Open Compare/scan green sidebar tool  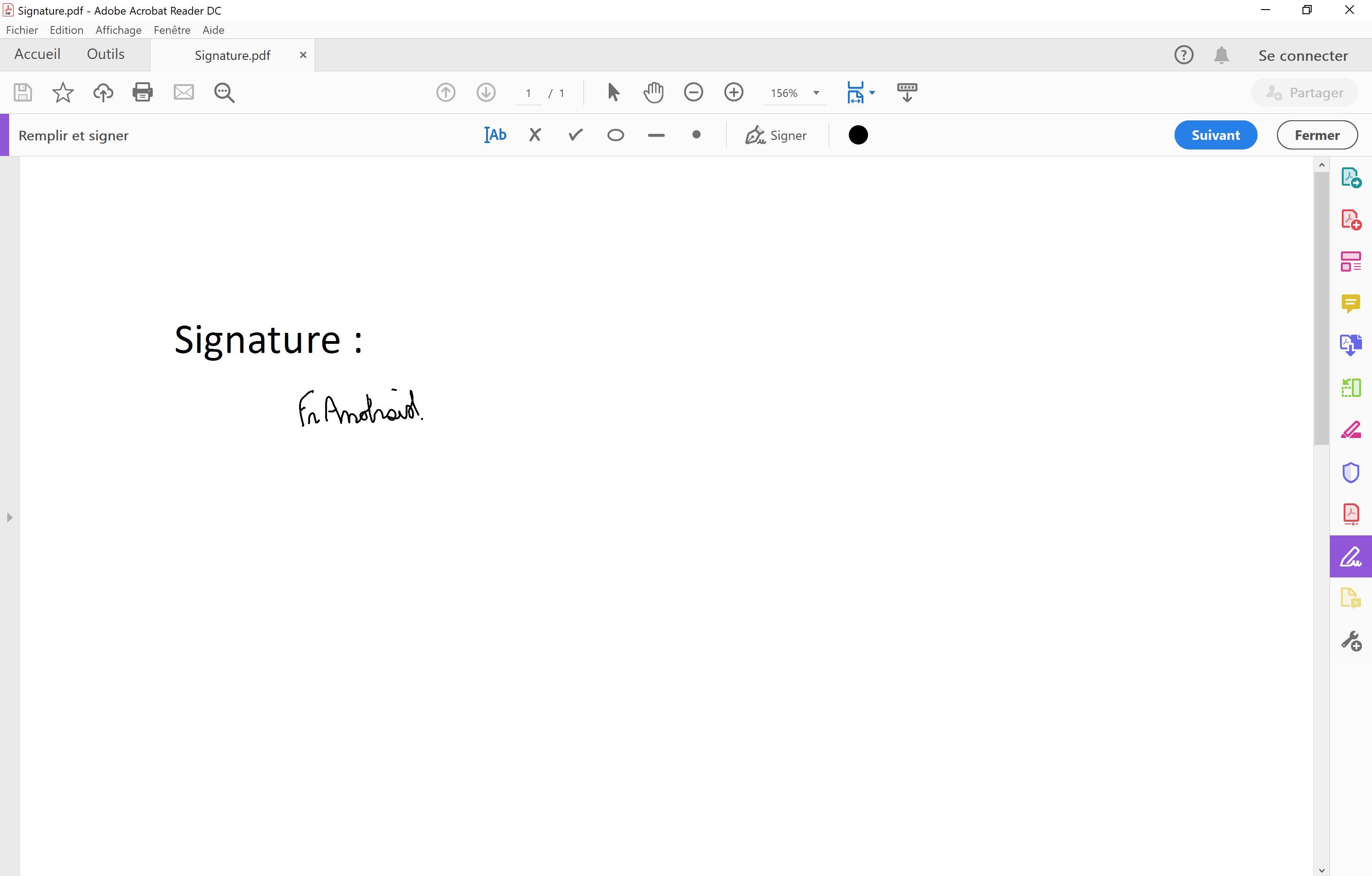click(1351, 388)
